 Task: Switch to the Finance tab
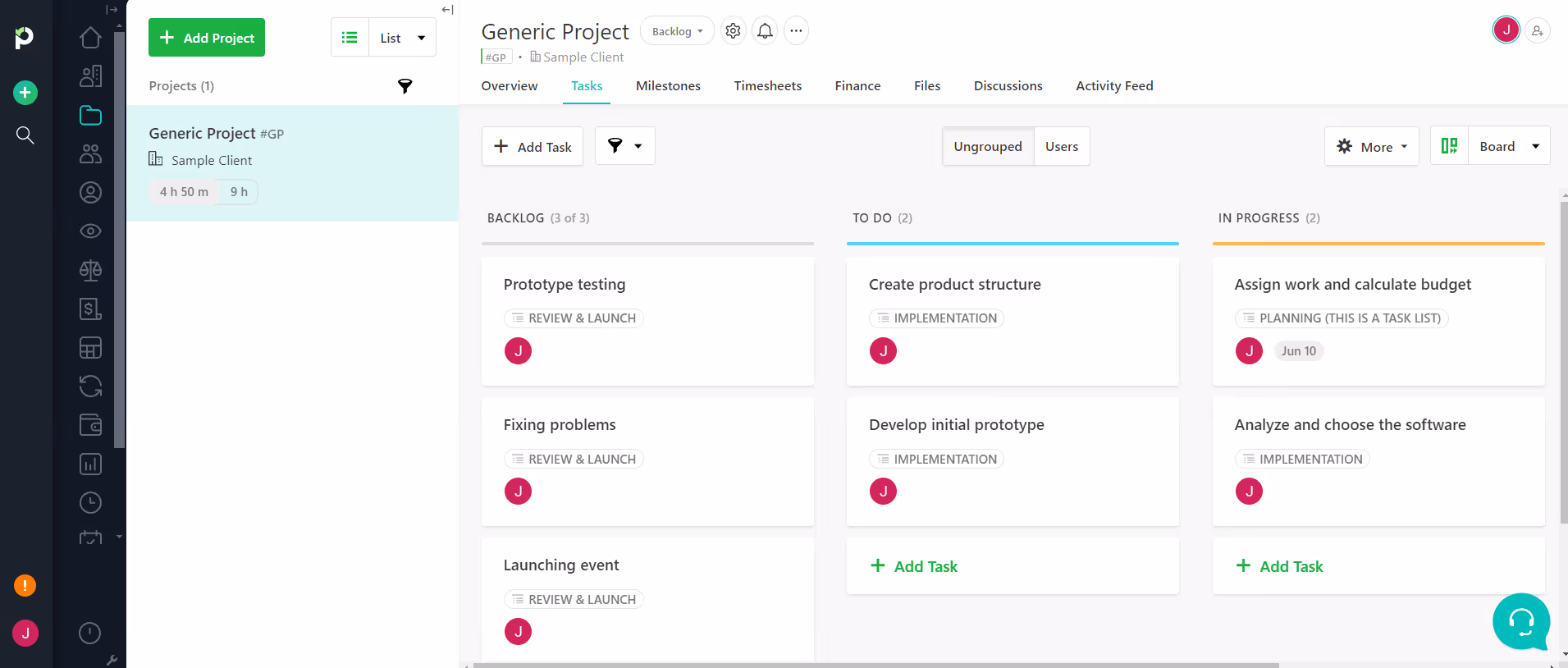pyautogui.click(x=857, y=86)
